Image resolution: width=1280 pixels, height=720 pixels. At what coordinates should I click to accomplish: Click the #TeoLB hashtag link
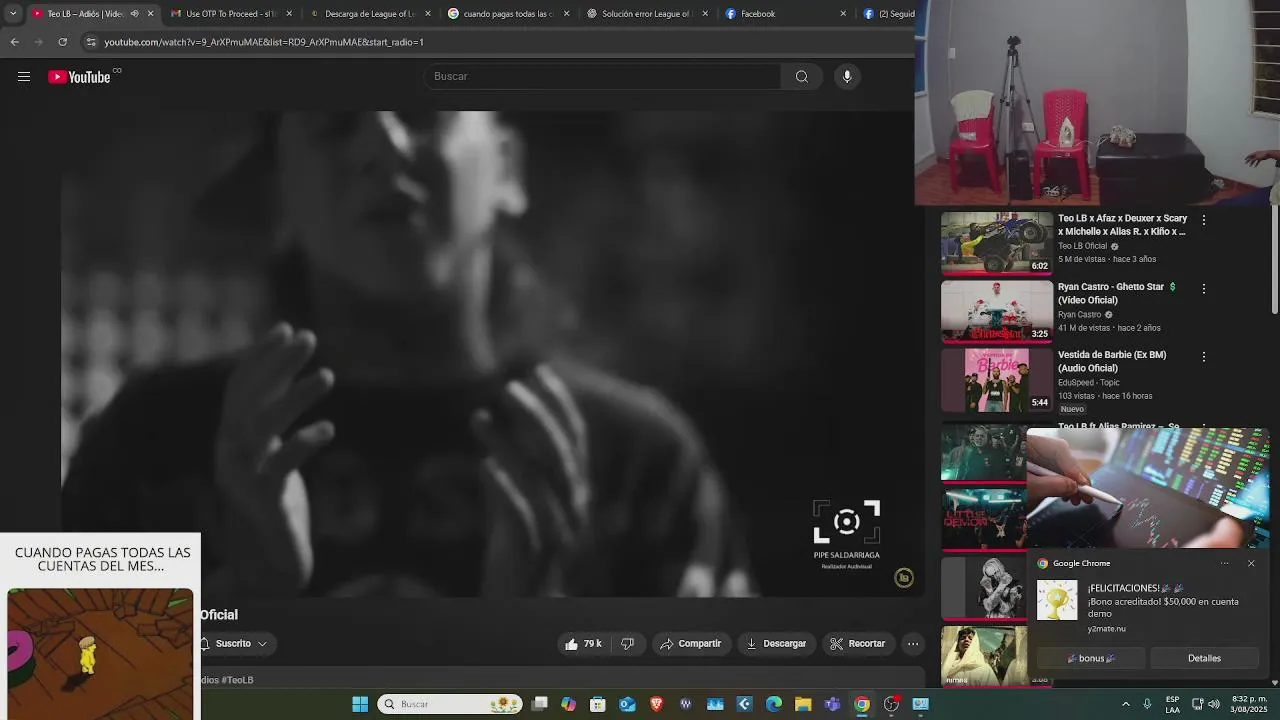(x=238, y=680)
